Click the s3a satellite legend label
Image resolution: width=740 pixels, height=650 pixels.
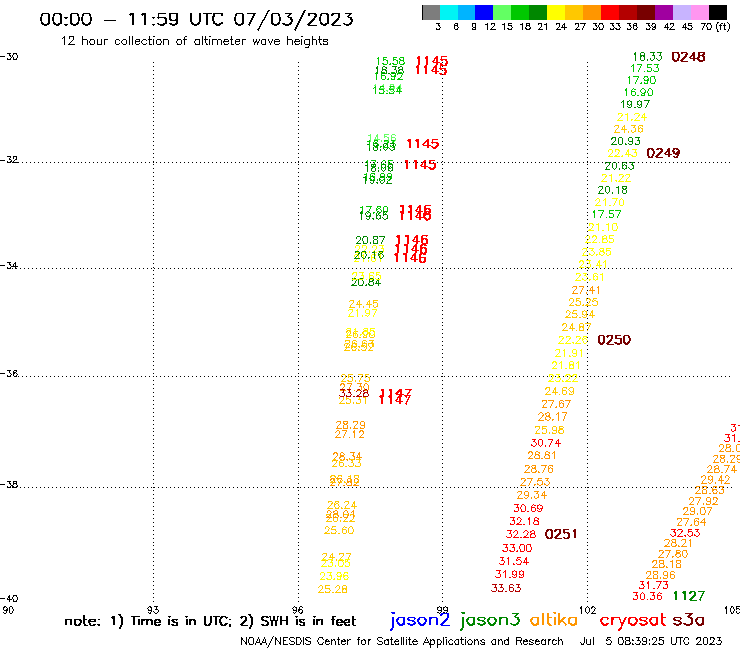click(x=688, y=620)
